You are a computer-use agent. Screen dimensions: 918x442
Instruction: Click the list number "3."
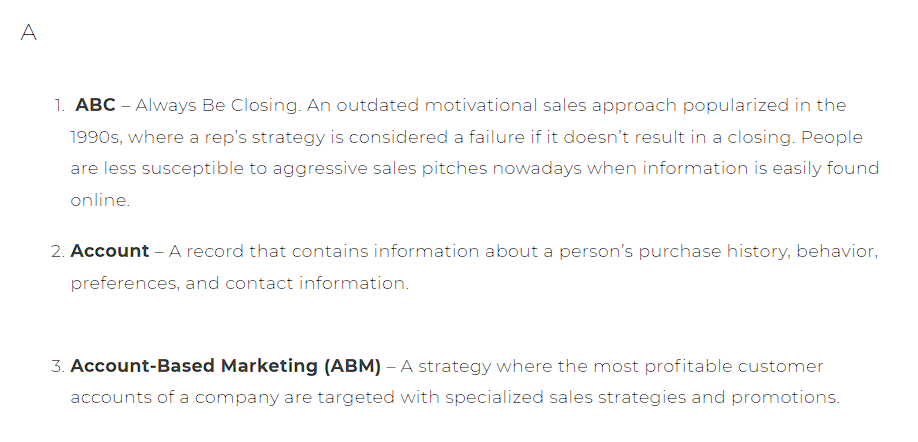click(58, 366)
